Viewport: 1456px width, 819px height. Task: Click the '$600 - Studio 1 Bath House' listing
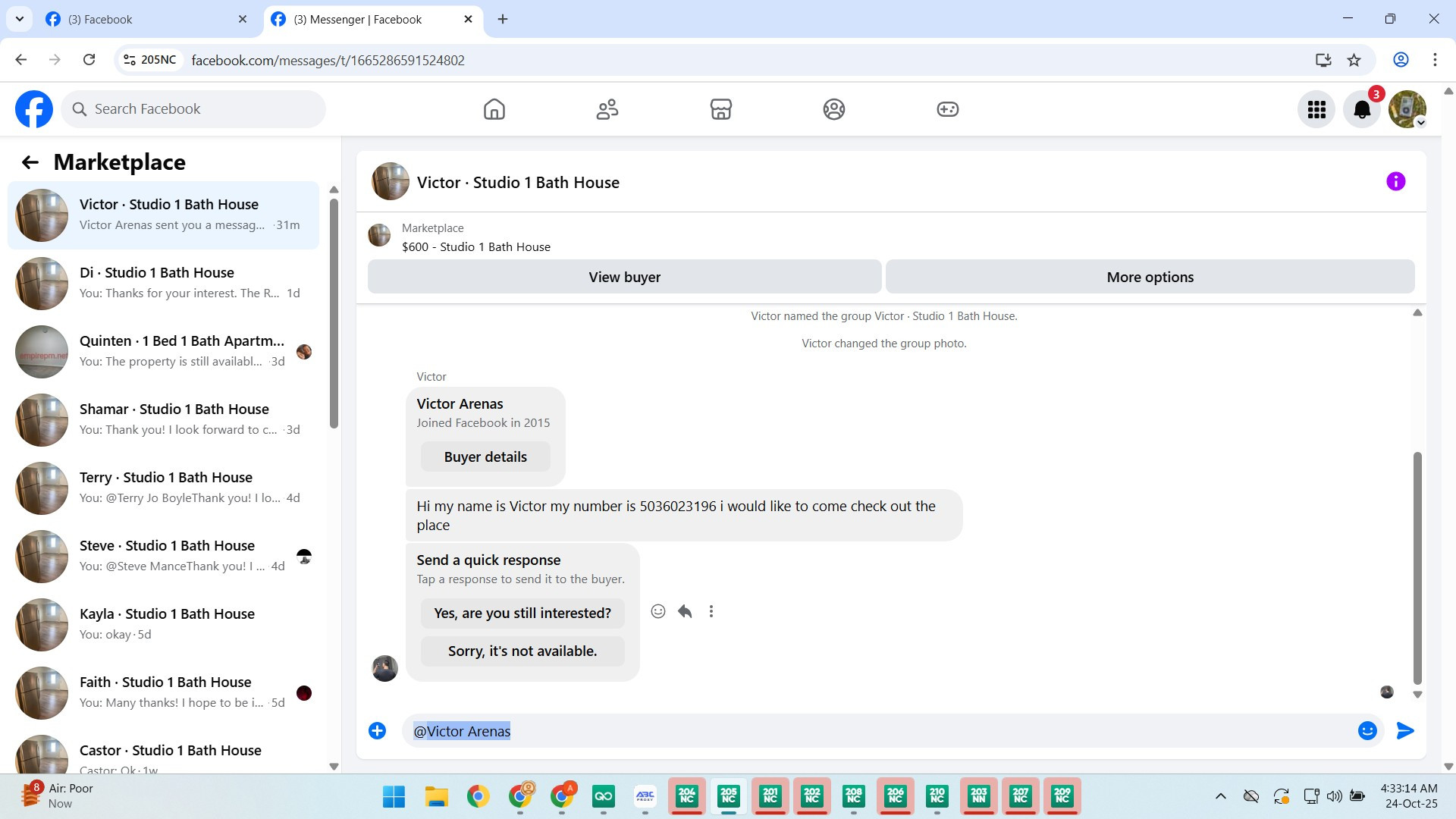[476, 247]
